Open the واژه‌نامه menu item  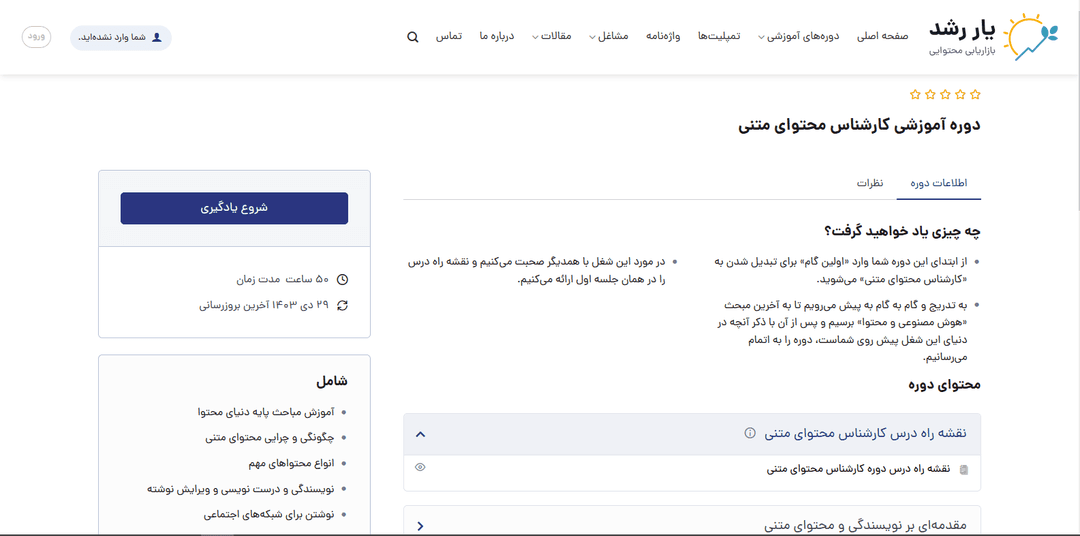pos(663,37)
